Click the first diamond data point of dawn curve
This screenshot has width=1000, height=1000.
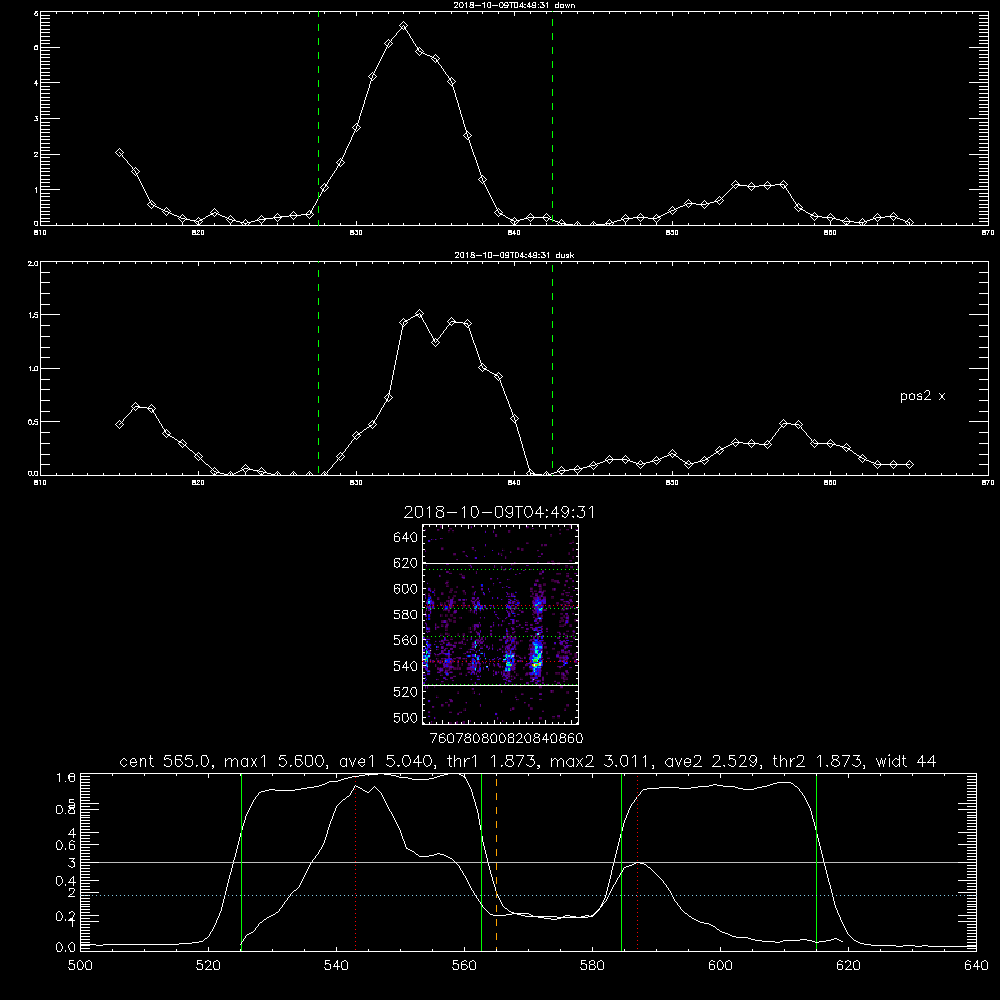pos(119,153)
